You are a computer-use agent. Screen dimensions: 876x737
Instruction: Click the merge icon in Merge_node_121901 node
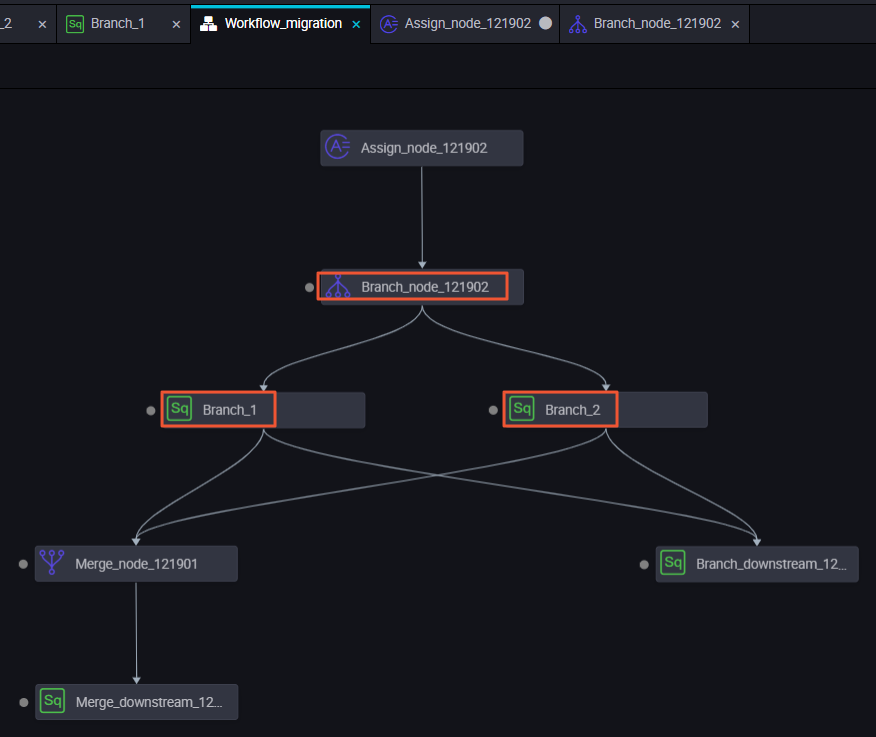pos(52,563)
